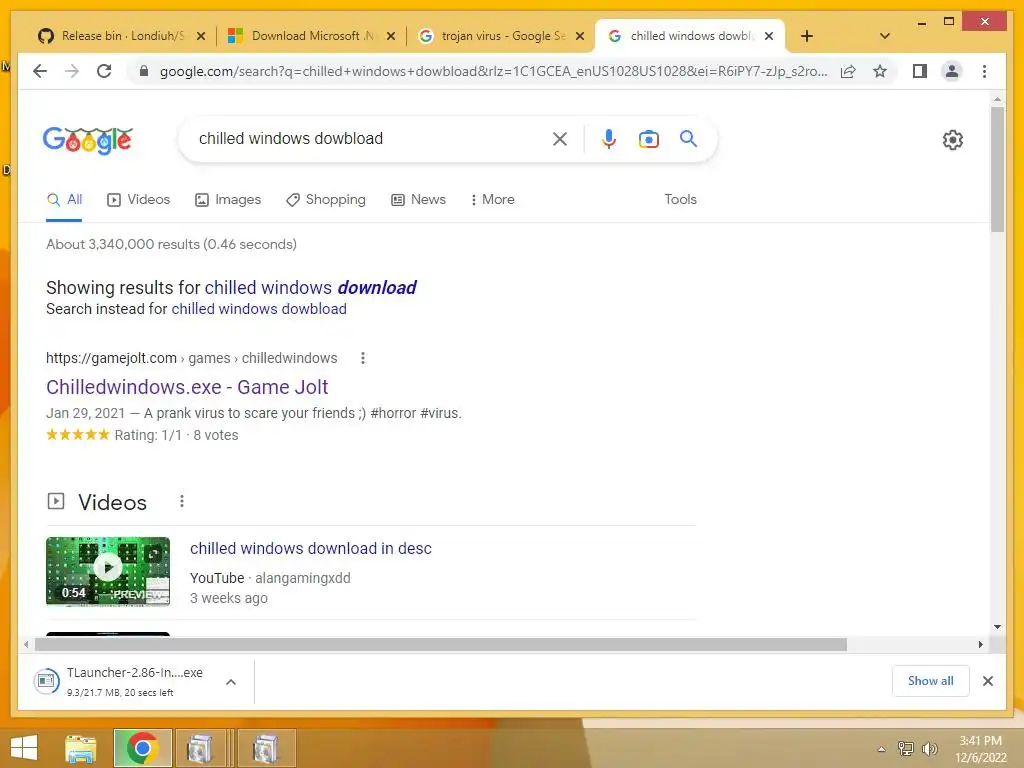The image size is (1024, 768).
Task: Click the address bar URL
Action: (493, 71)
